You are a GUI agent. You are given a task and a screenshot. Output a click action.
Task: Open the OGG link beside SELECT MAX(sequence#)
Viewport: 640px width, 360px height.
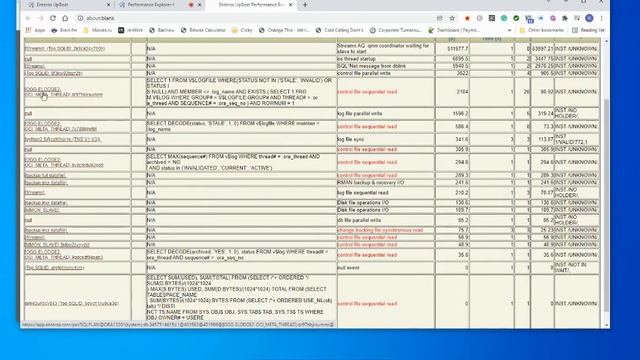(64, 162)
